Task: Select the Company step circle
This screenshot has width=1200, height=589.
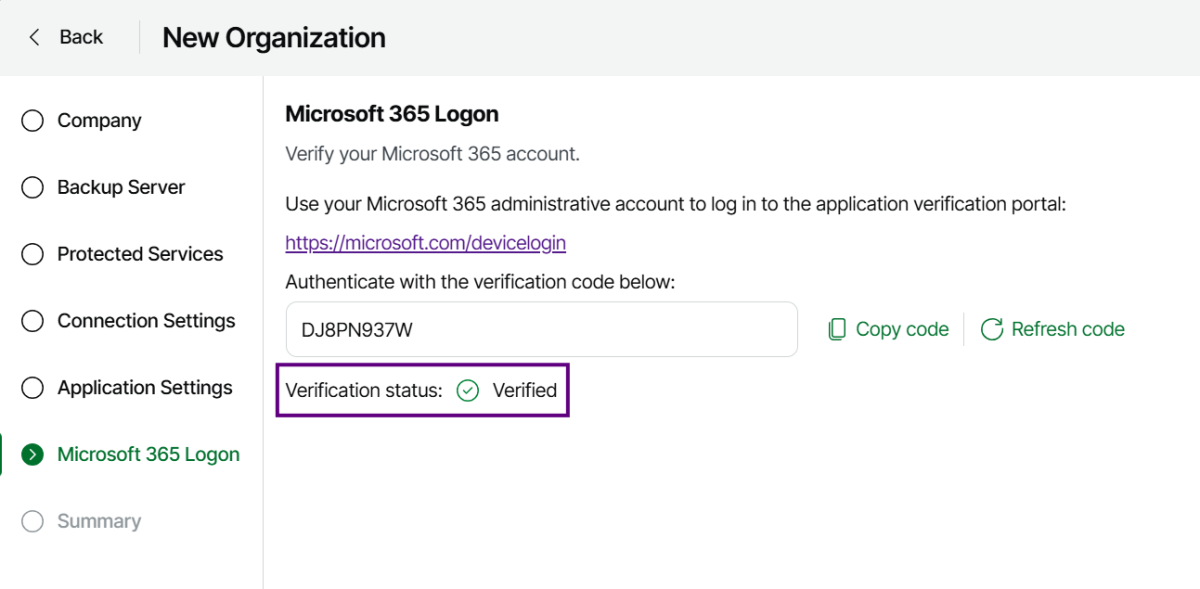Action: (33, 121)
